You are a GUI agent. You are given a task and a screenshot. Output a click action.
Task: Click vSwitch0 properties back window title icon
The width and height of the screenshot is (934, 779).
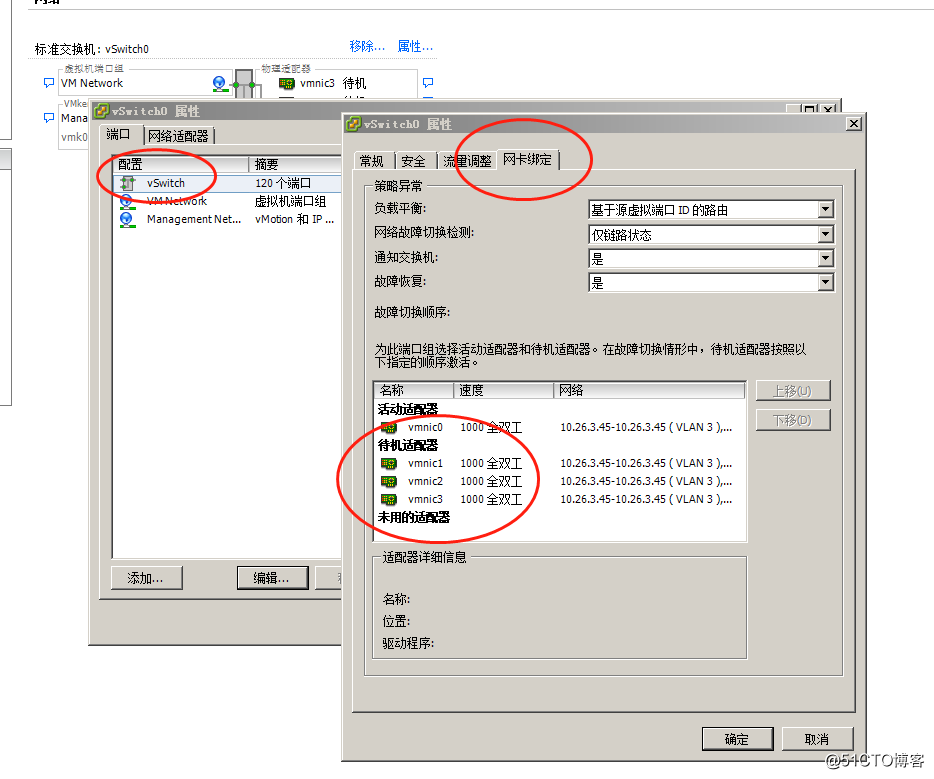coord(101,111)
